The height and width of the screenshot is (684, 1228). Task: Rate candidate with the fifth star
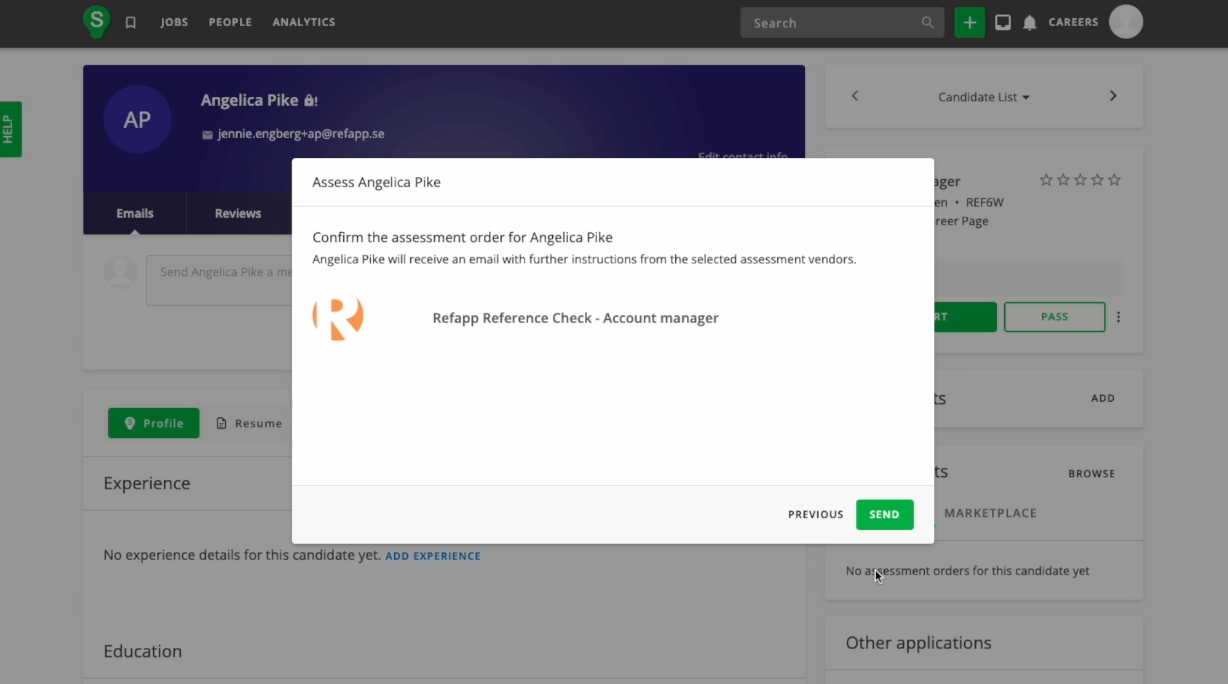point(1114,180)
